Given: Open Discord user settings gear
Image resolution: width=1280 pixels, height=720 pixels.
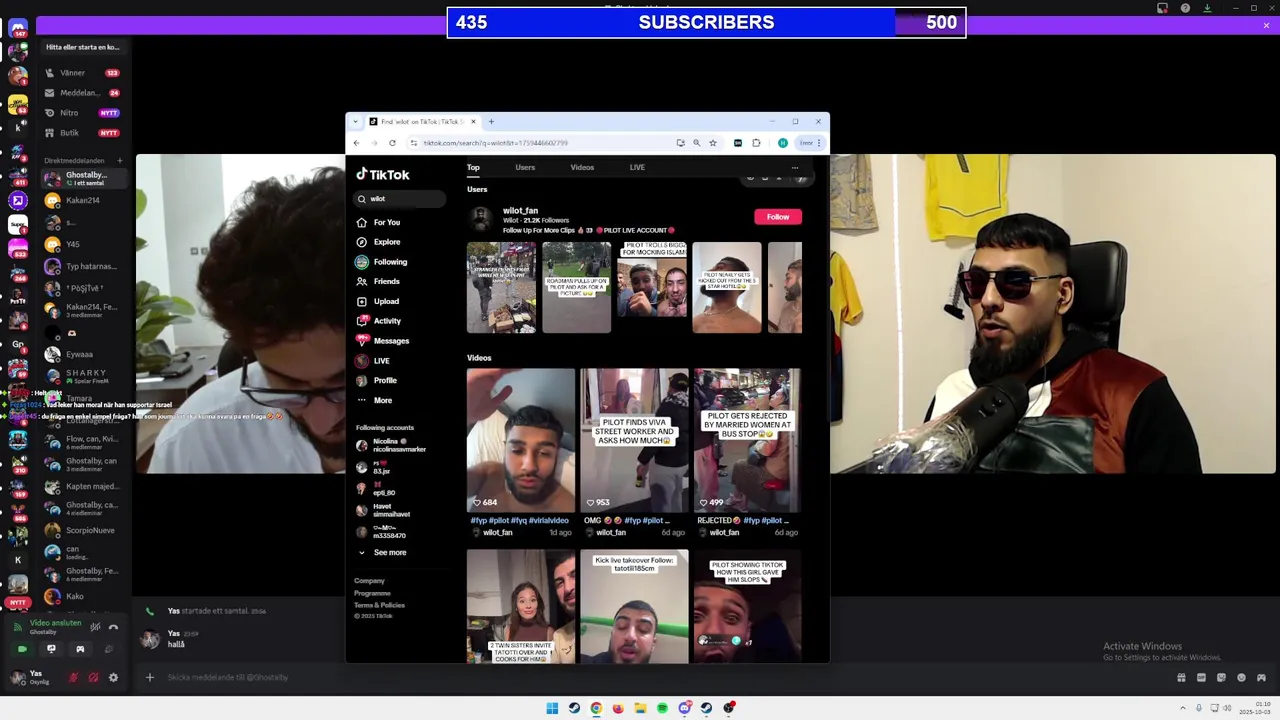Looking at the screenshot, I should click(113, 677).
